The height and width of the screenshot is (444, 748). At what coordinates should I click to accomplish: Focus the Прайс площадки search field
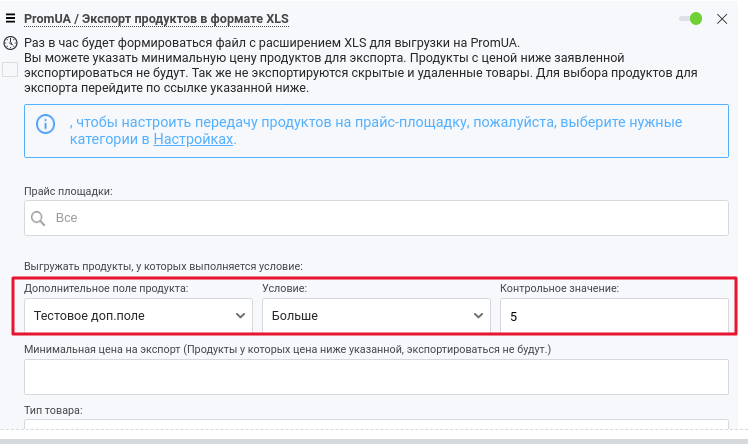pyautogui.click(x=376, y=218)
